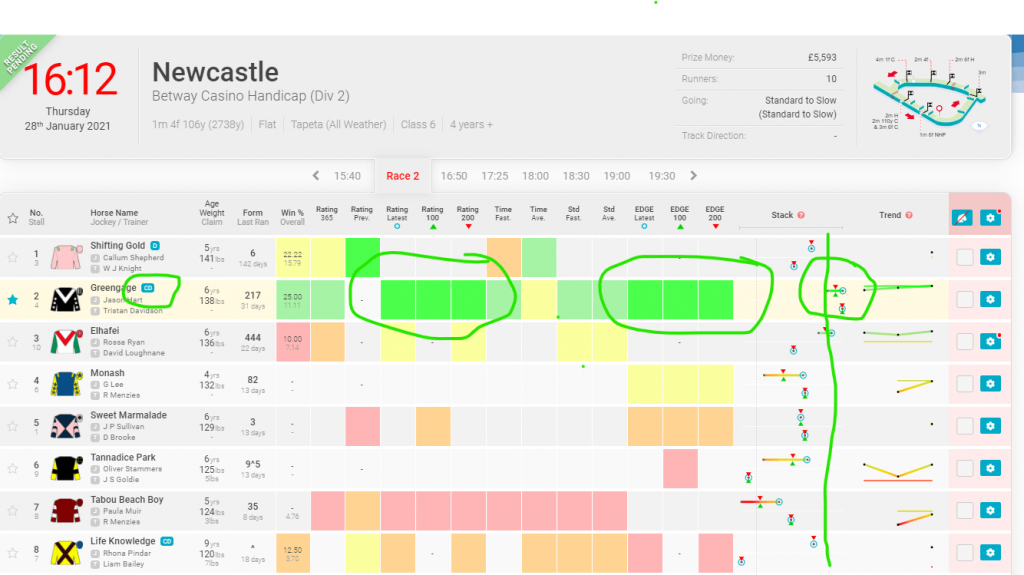This screenshot has width=1024, height=575.
Task: Click the Trend help question mark icon
Action: (909, 216)
